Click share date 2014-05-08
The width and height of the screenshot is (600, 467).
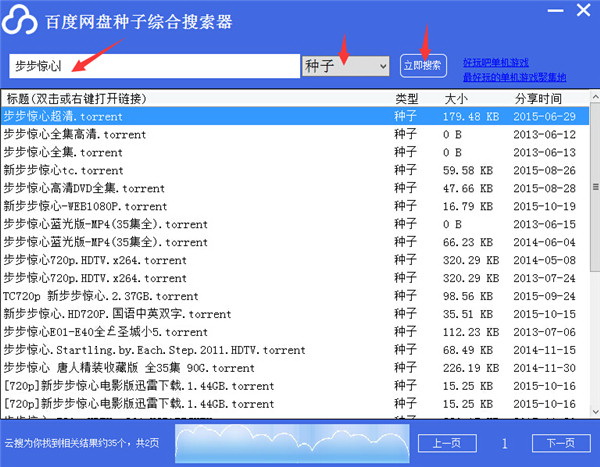(545, 260)
